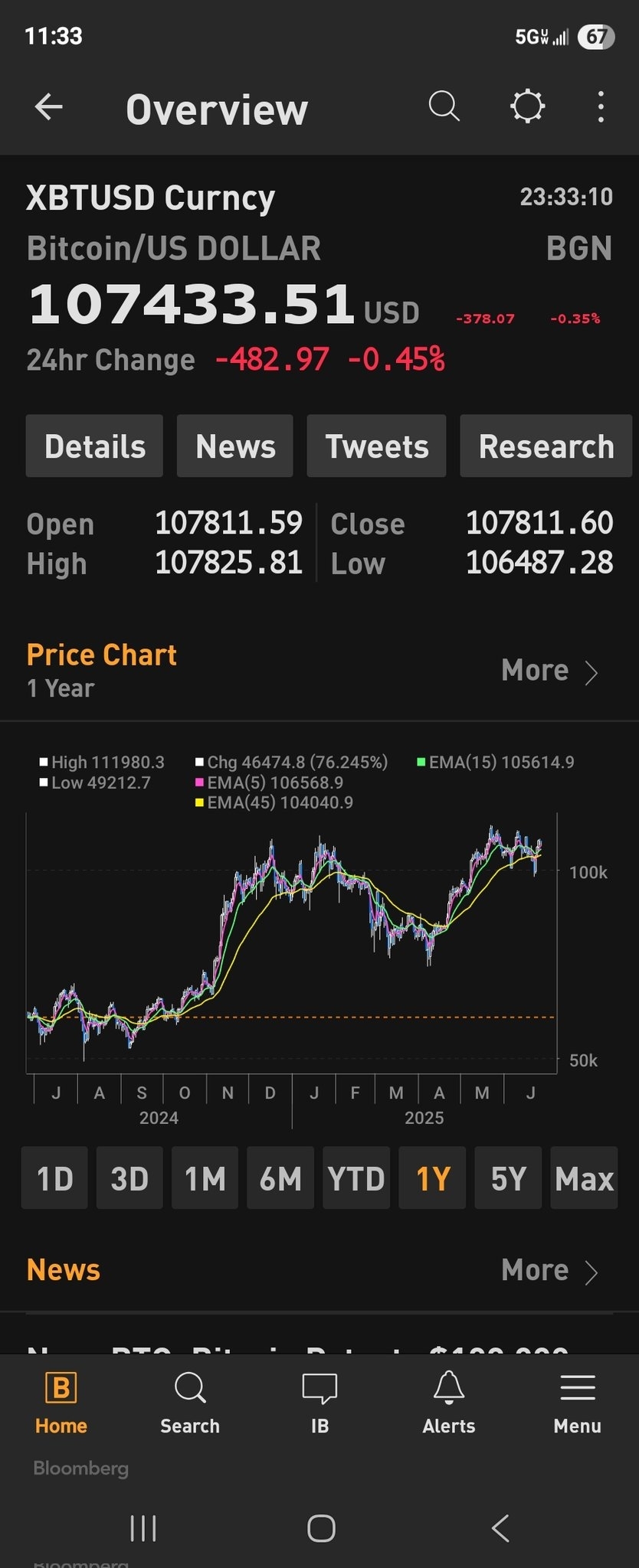The image size is (639, 1568).
Task: Go to Bloomberg Home icon
Action: pos(61,1387)
